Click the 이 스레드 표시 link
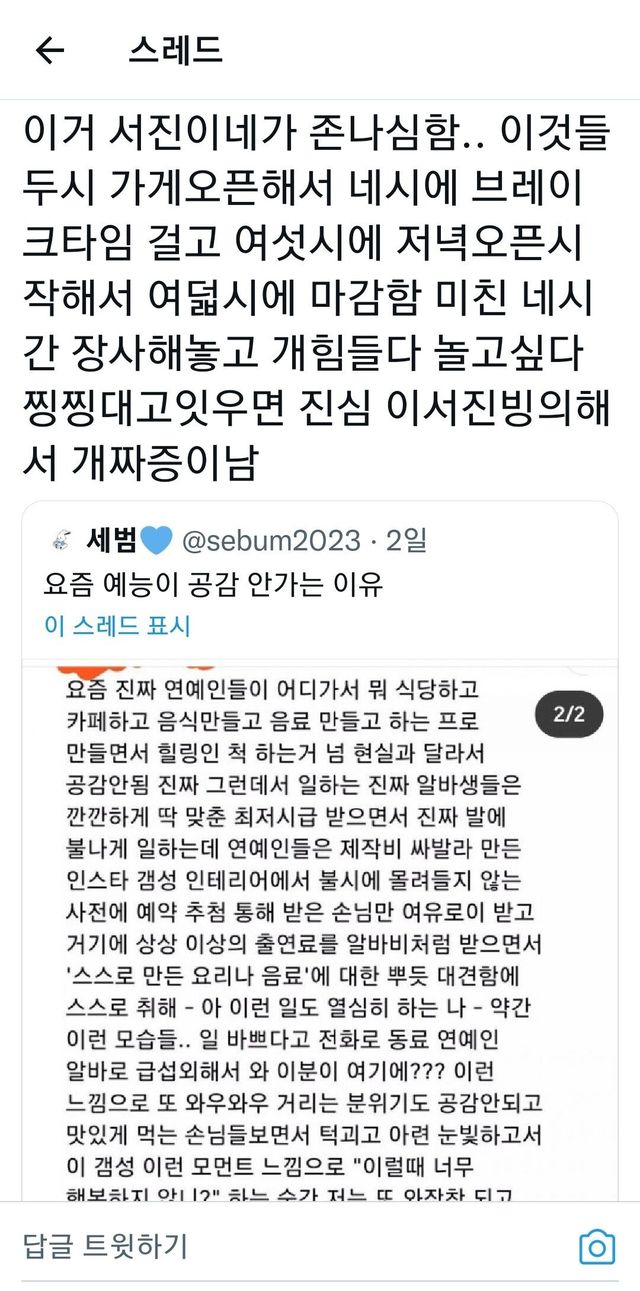640x1291 pixels. click(117, 626)
